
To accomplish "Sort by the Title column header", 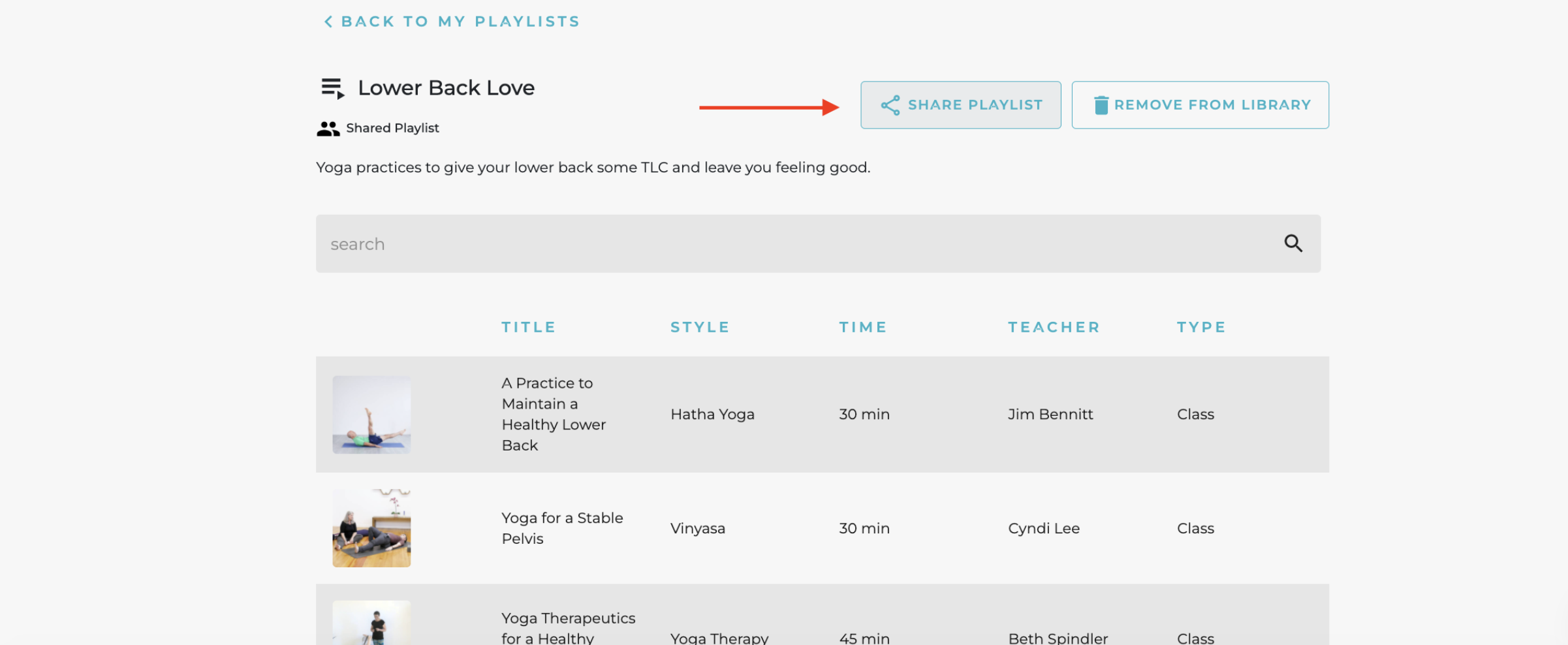I will [x=528, y=327].
